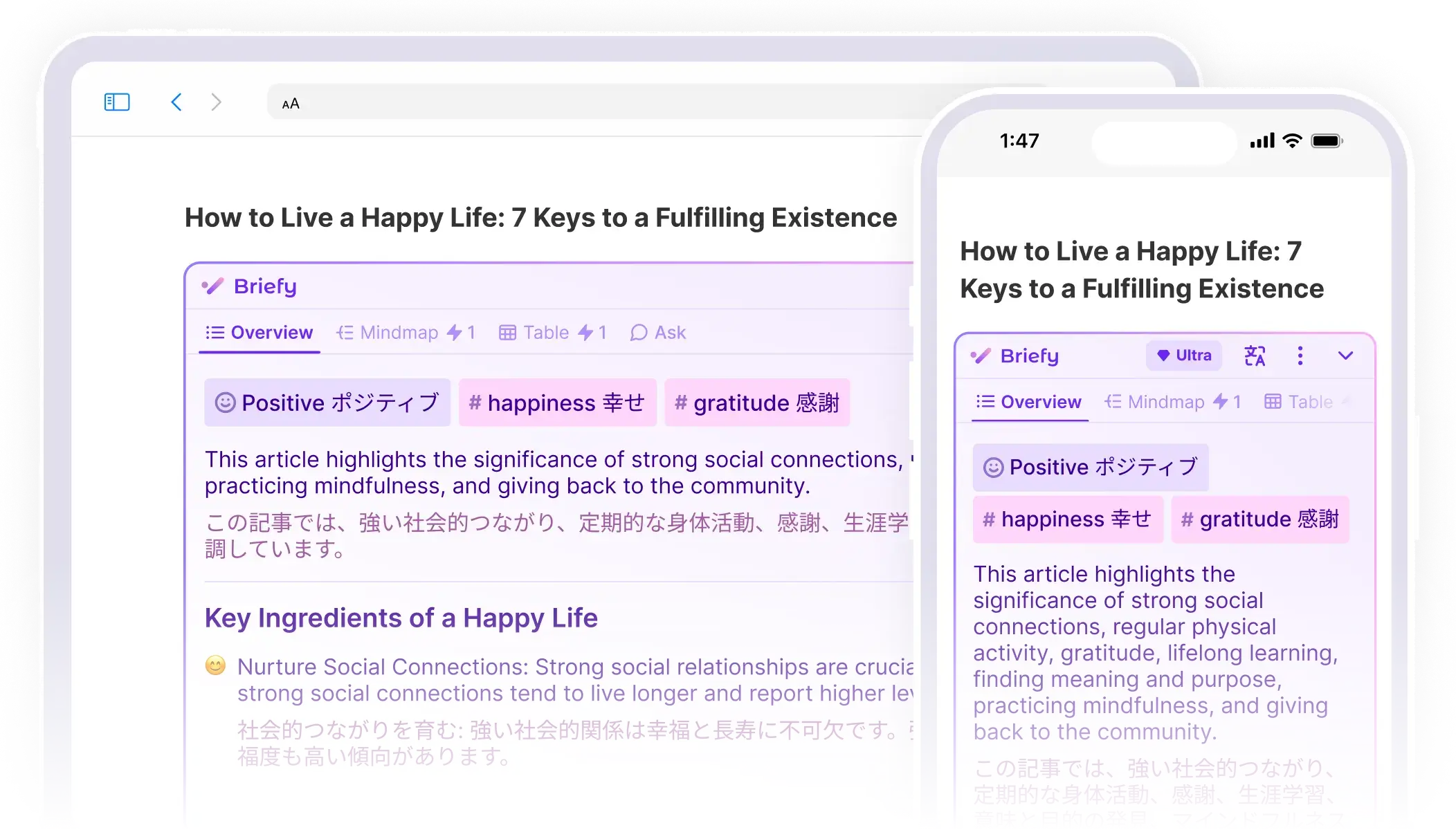Viewport: 1456px width, 830px height.
Task: Click the back navigation chevron
Action: 176,102
